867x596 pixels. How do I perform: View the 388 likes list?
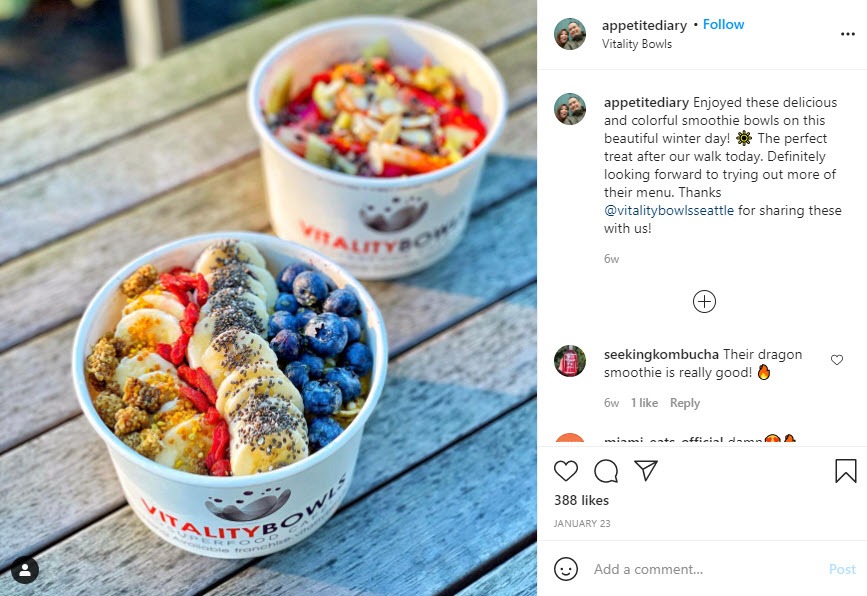click(x=581, y=500)
